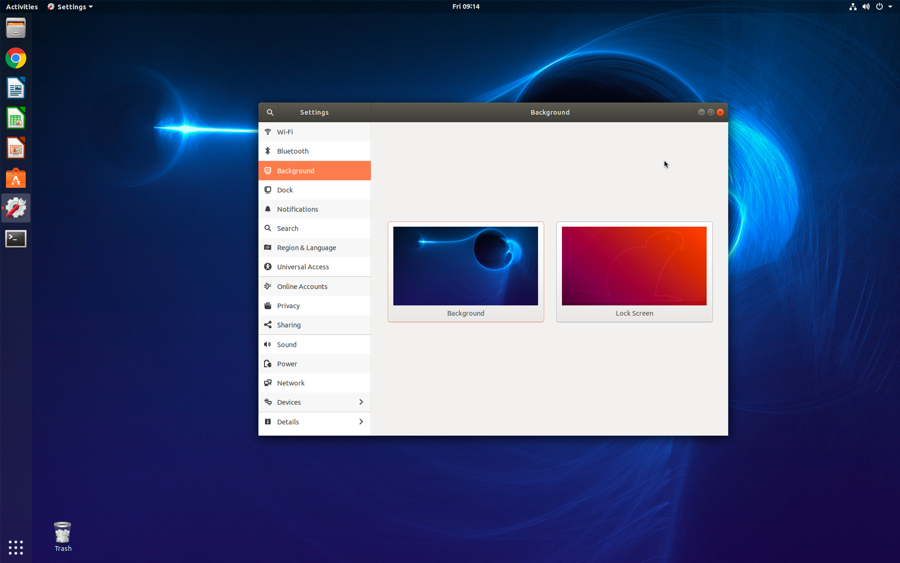Select Bluetooth in settings sidebar
900x563 pixels.
tap(315, 151)
